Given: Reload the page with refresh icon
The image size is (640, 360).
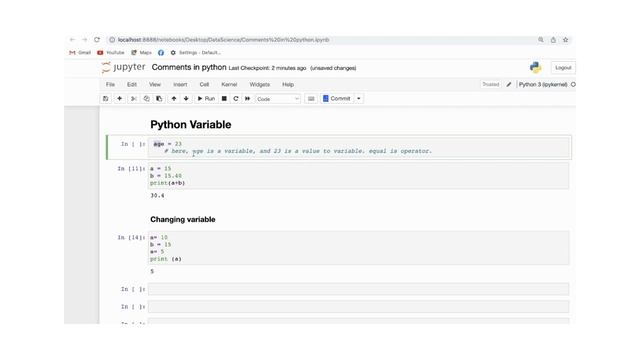Looking at the screenshot, I should click(x=97, y=40).
